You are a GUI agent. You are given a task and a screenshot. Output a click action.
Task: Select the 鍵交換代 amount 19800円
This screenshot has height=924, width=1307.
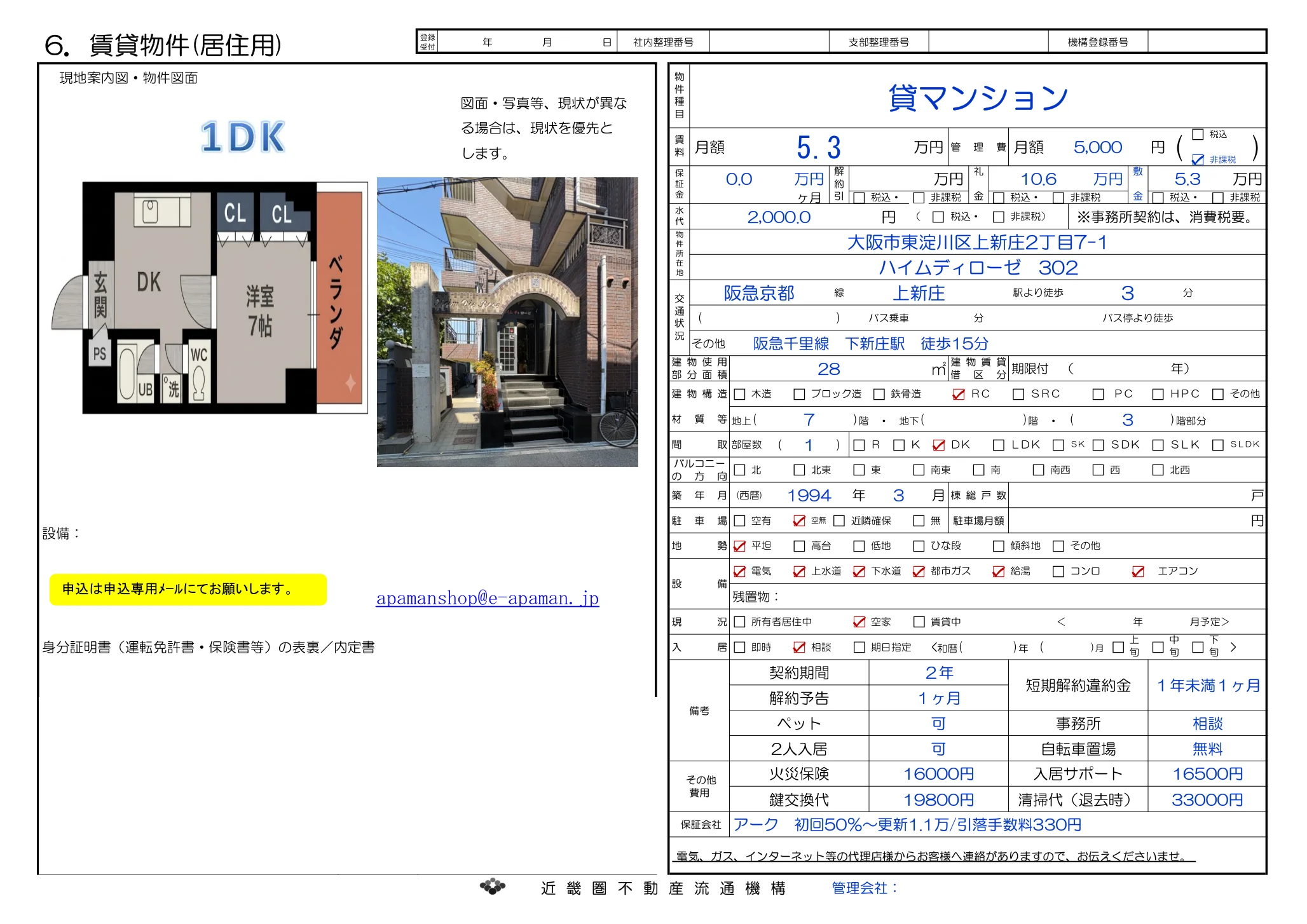pyautogui.click(x=938, y=799)
